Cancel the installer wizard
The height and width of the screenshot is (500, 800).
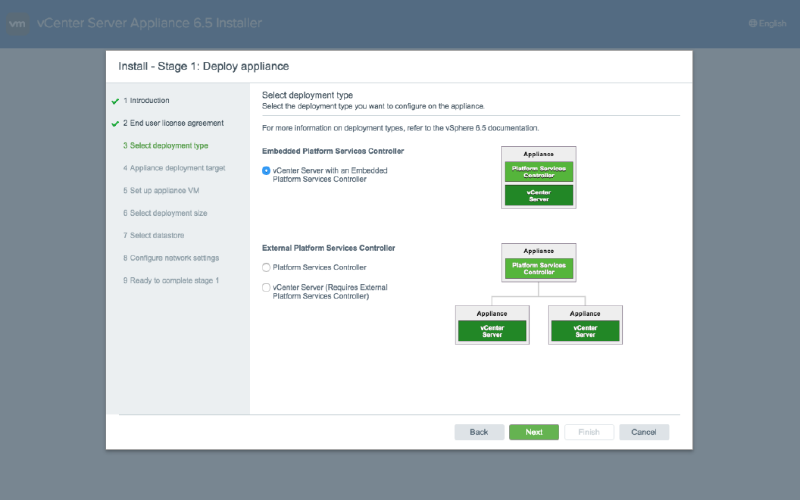tap(643, 432)
